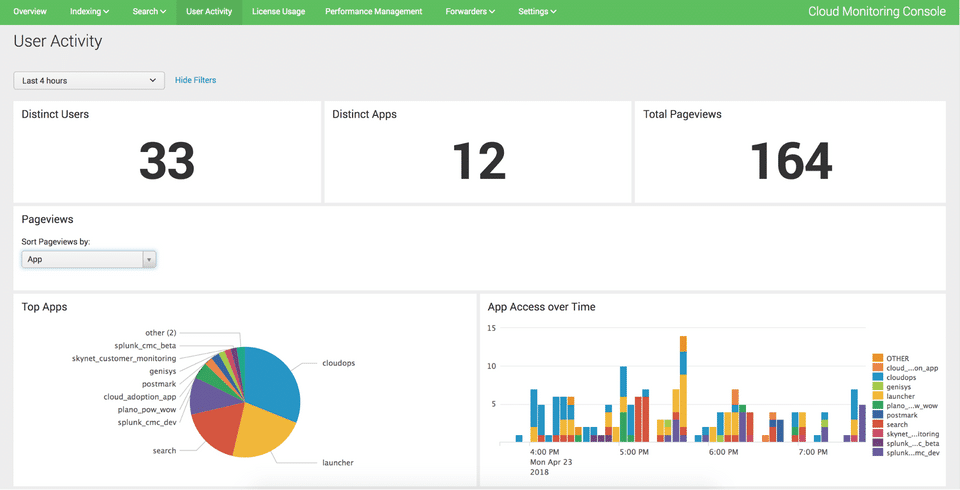Expand the Search menu in navigation bar
Viewport: 960px width, 490px height.
tap(149, 12)
